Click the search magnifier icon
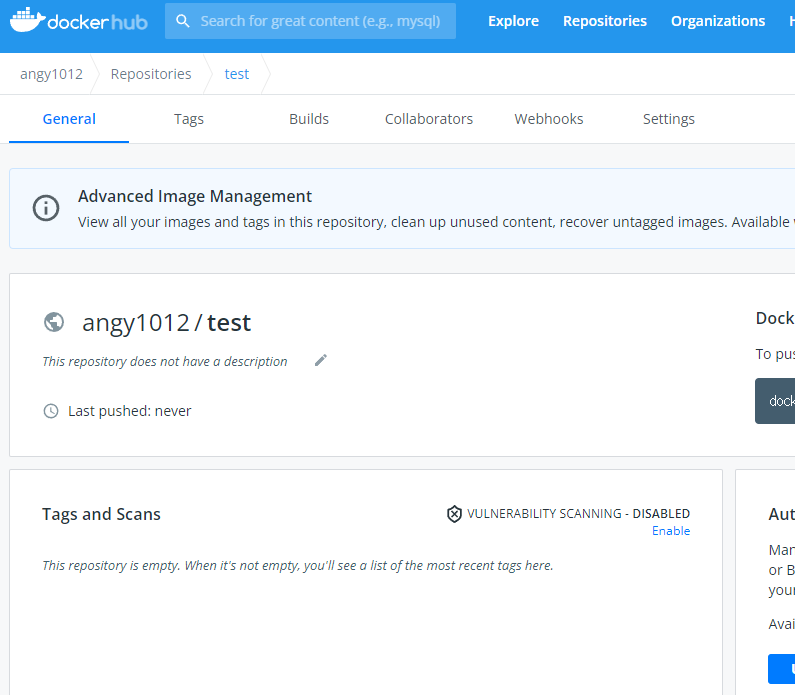Viewport: 795px width, 695px height. click(x=183, y=21)
